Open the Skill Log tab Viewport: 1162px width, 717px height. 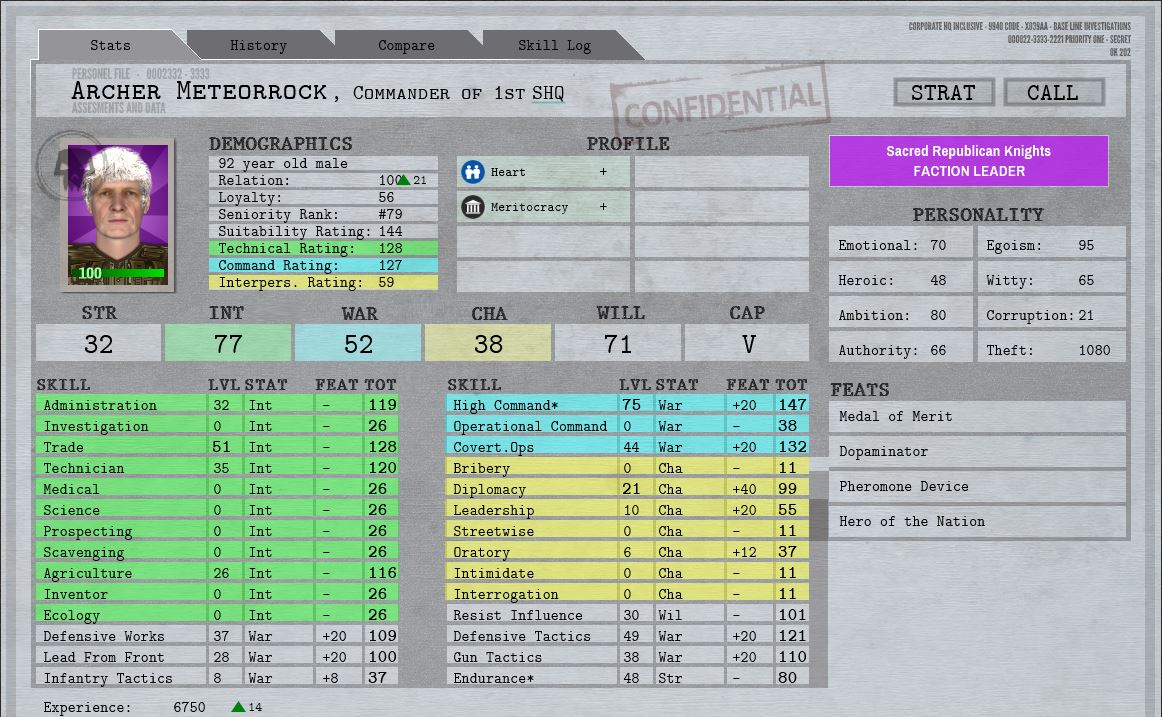tap(554, 45)
